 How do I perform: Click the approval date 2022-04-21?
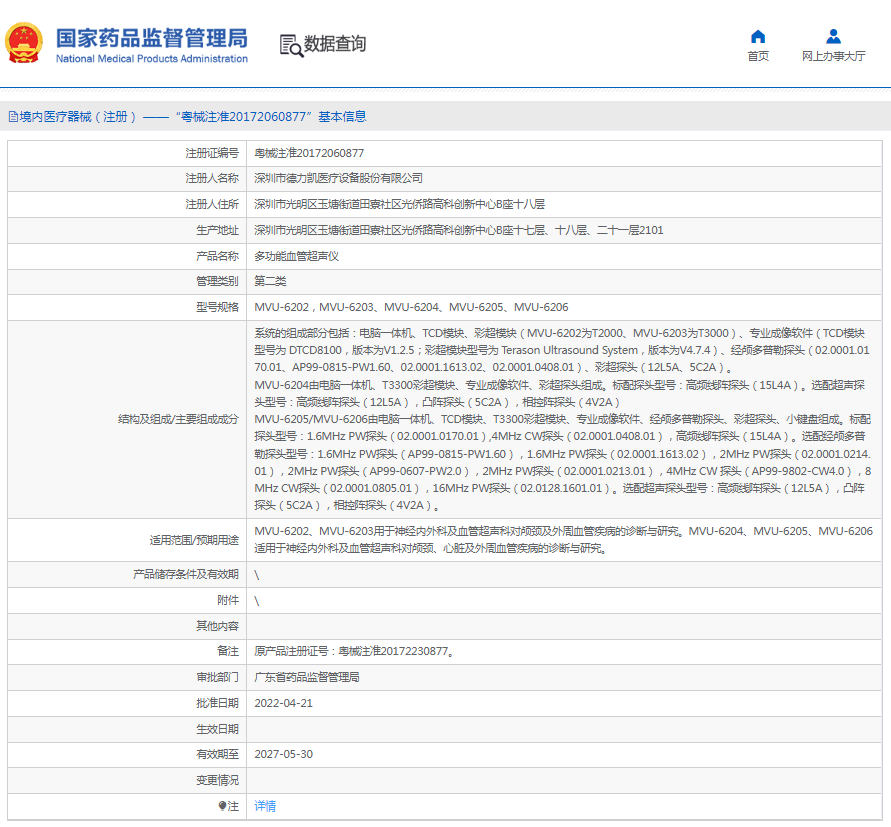coord(283,703)
